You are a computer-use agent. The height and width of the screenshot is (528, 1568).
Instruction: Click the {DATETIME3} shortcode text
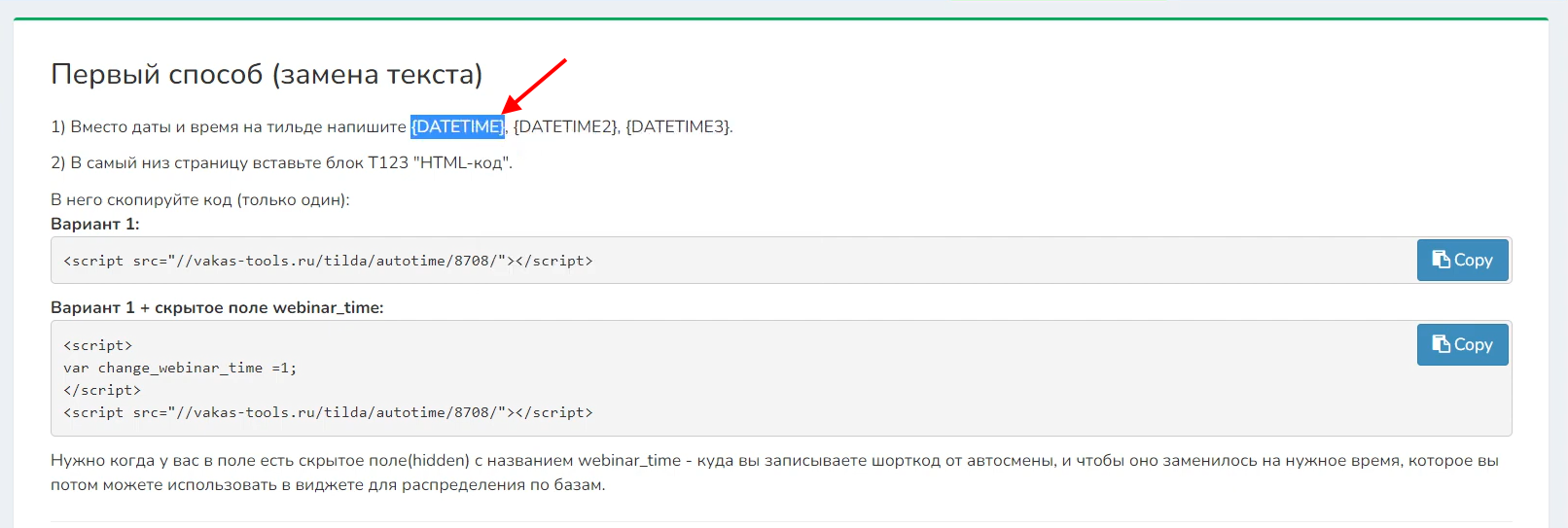click(x=678, y=127)
